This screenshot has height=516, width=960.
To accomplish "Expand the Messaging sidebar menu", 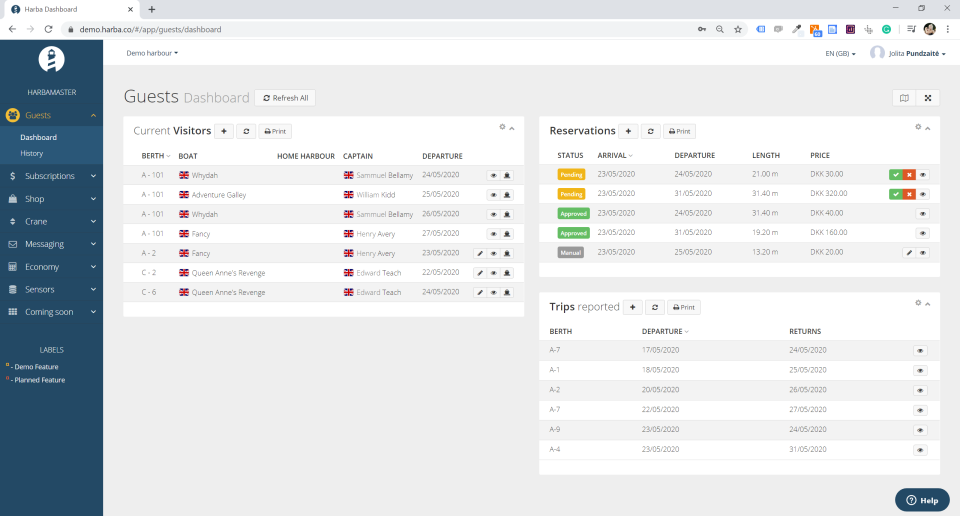I will [51, 244].
